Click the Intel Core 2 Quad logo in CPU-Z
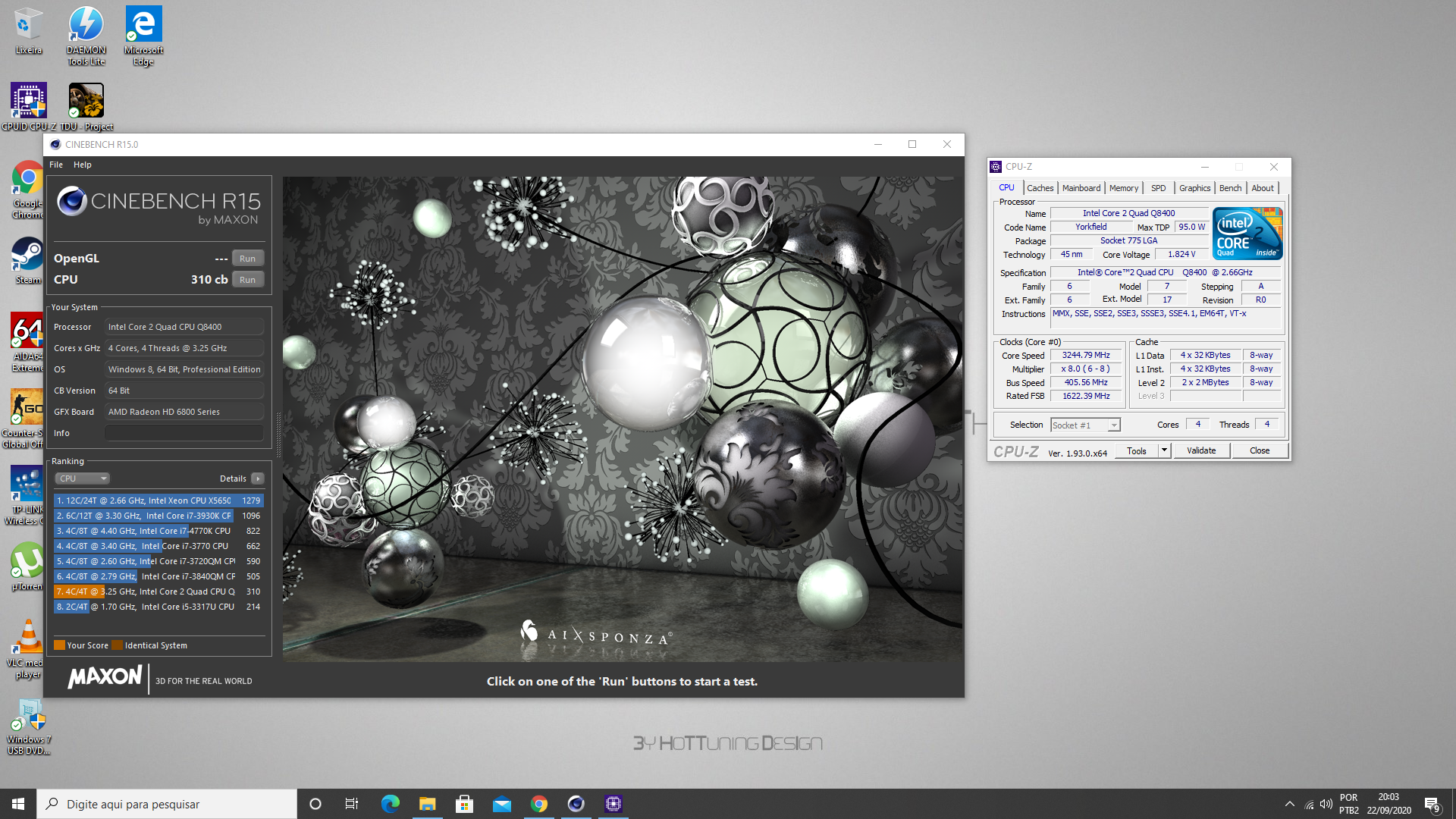1456x819 pixels. coord(1247,234)
